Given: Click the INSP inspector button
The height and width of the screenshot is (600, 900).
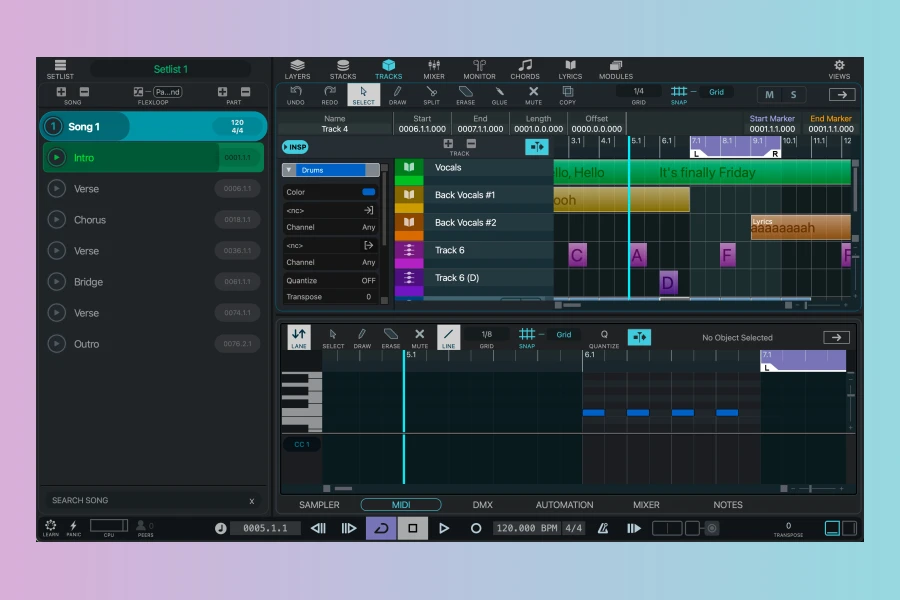Looking at the screenshot, I should 295,147.
